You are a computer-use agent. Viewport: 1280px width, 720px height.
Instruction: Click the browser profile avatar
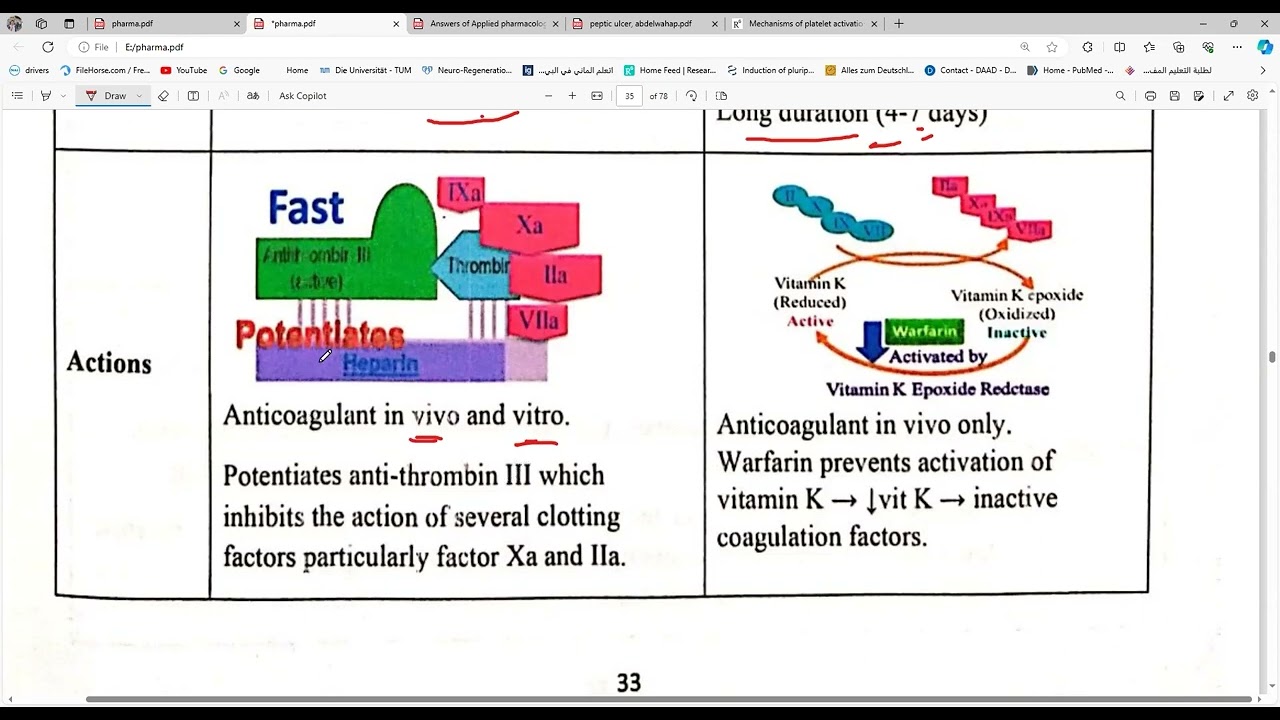(x=14, y=23)
